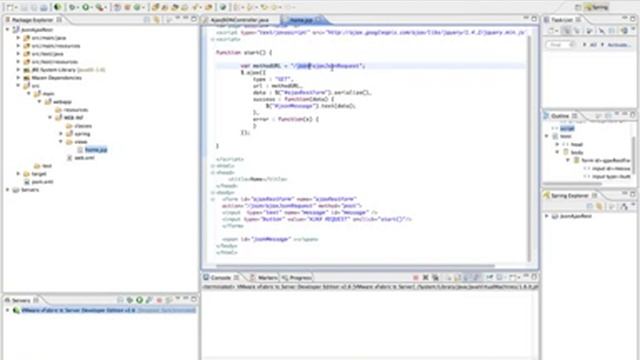Image resolution: width=640 pixels, height=360 pixels.
Task: Click the Publish to server icon
Action: click(169, 300)
